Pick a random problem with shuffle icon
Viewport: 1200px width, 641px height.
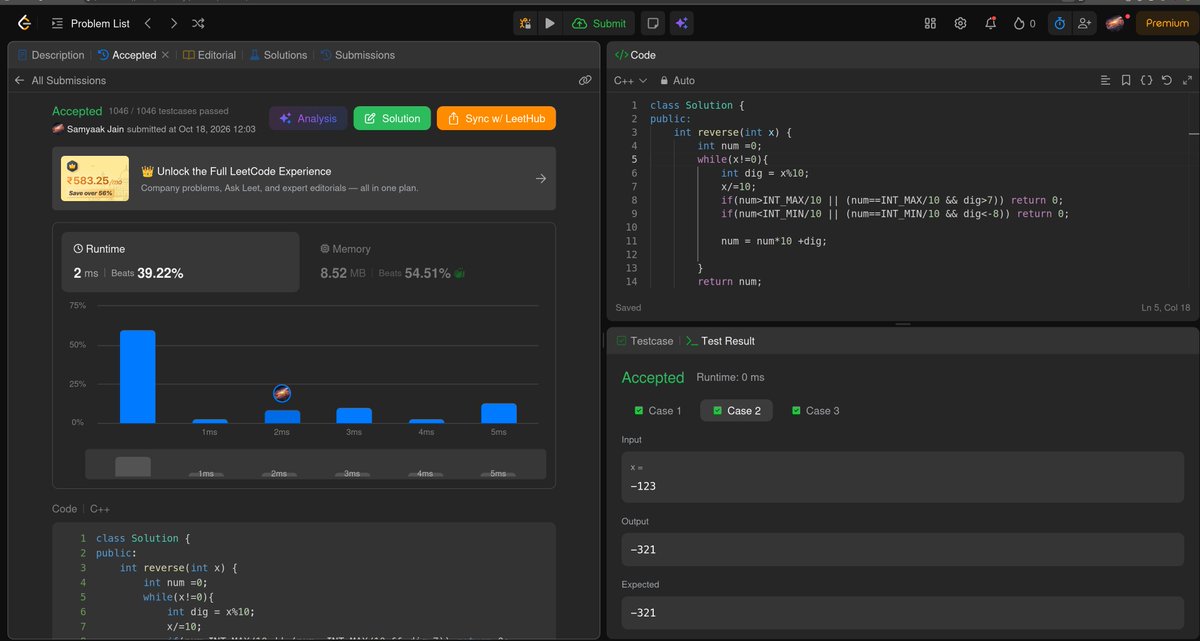pos(198,23)
